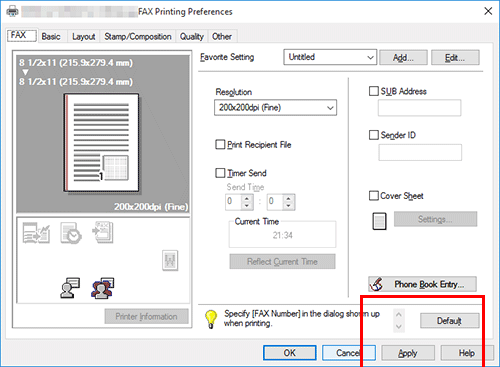
Task: Click the single user authentication icon
Action: pos(70,288)
